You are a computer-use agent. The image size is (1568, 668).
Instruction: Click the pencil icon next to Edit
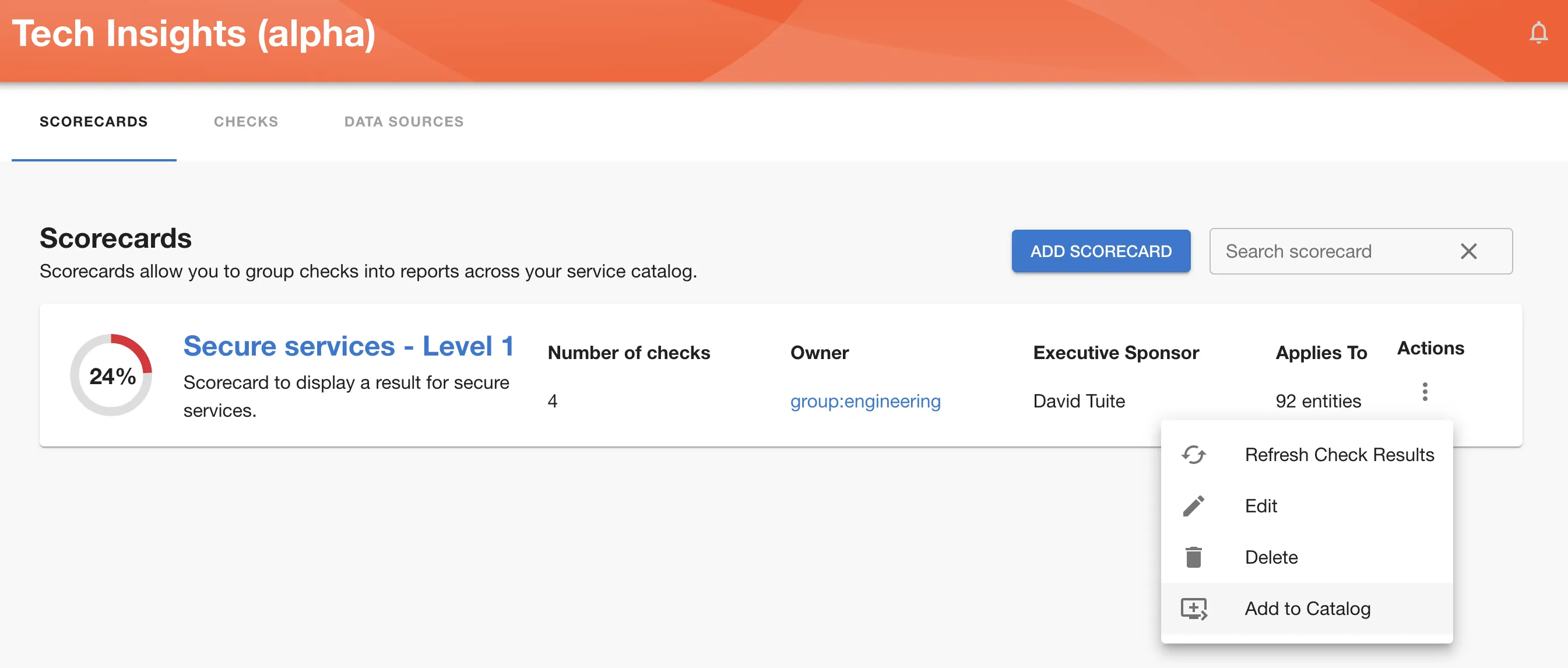click(x=1194, y=506)
